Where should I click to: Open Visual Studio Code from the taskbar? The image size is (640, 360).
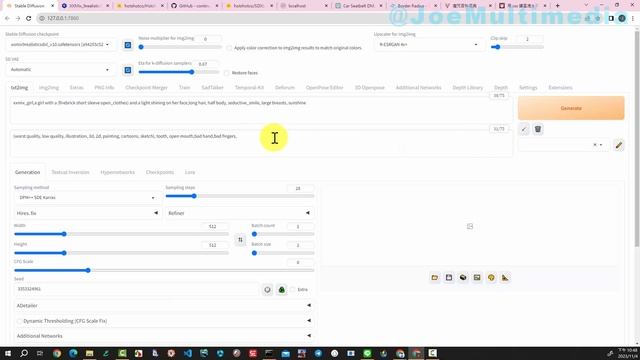[187, 353]
